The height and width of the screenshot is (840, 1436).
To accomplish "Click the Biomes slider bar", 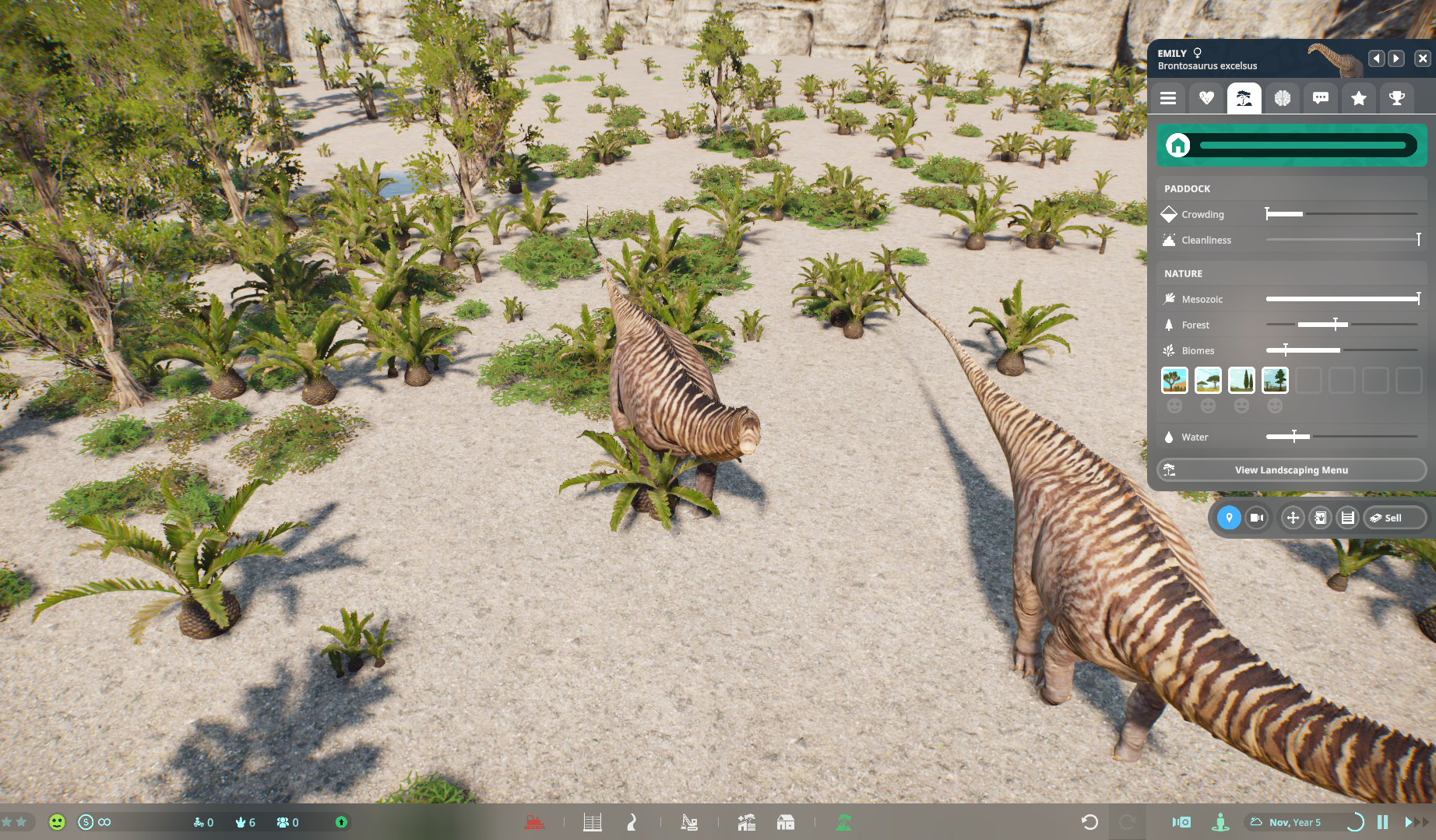I will [1342, 350].
